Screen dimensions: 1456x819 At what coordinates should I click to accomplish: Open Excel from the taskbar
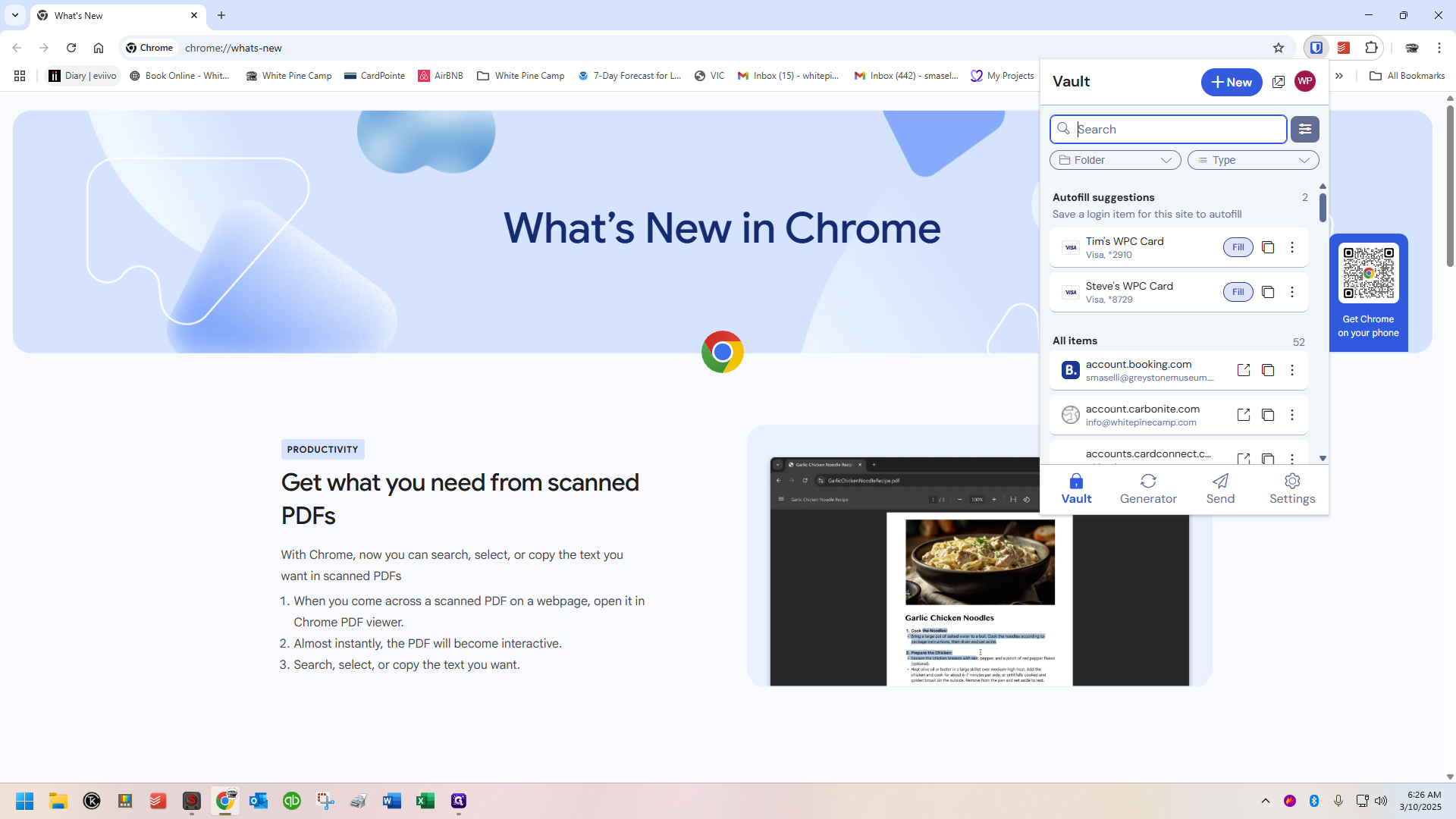tap(425, 801)
